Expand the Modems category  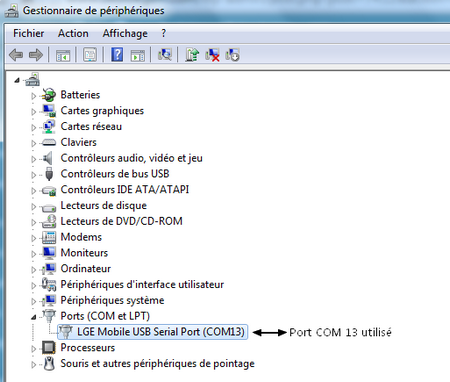(34, 238)
